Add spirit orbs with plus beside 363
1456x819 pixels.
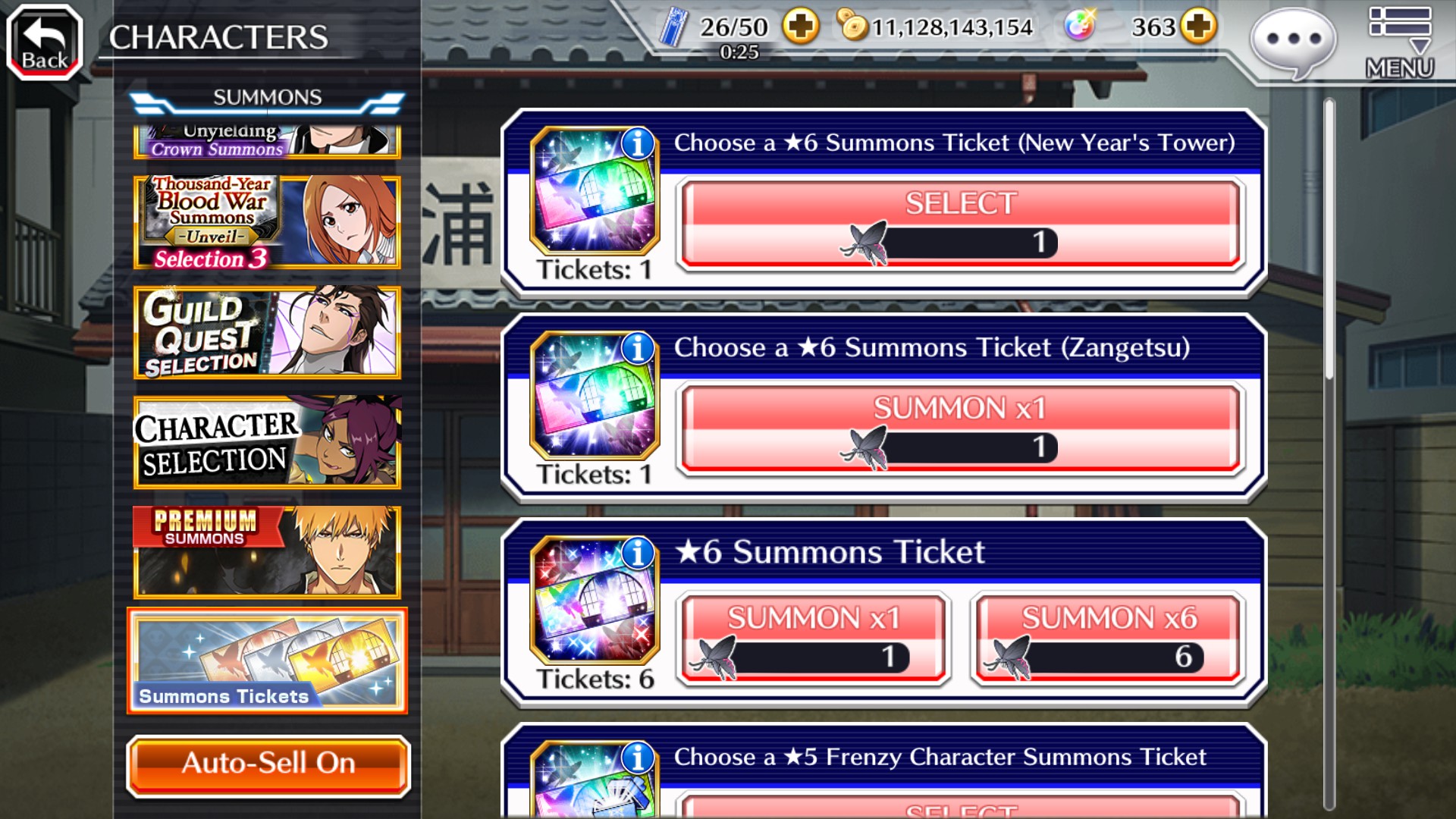[x=1198, y=27]
